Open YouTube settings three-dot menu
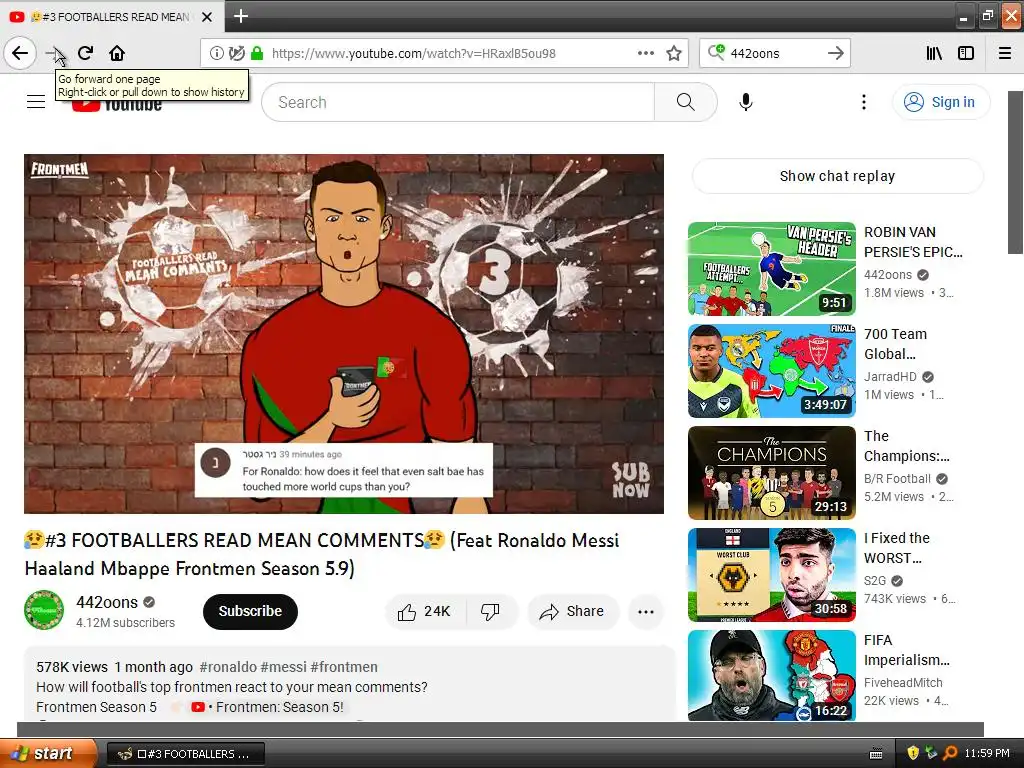The image size is (1024, 768). [x=863, y=102]
